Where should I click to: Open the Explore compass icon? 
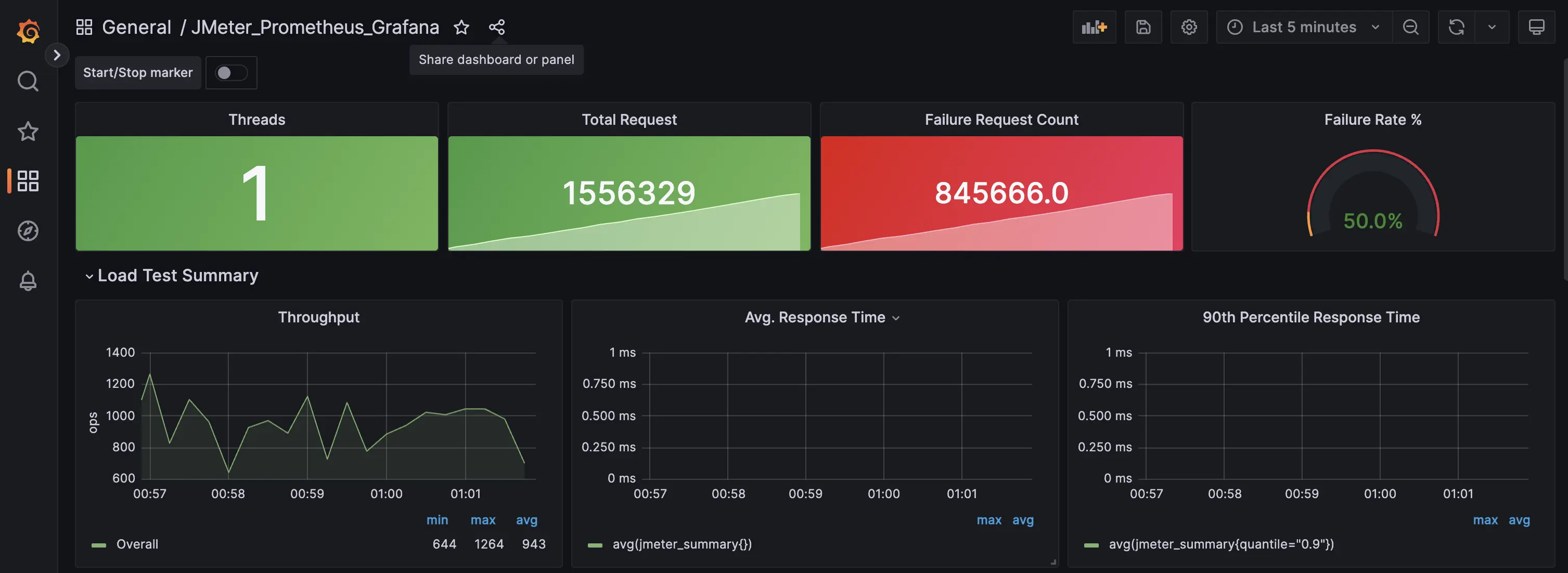(x=28, y=231)
